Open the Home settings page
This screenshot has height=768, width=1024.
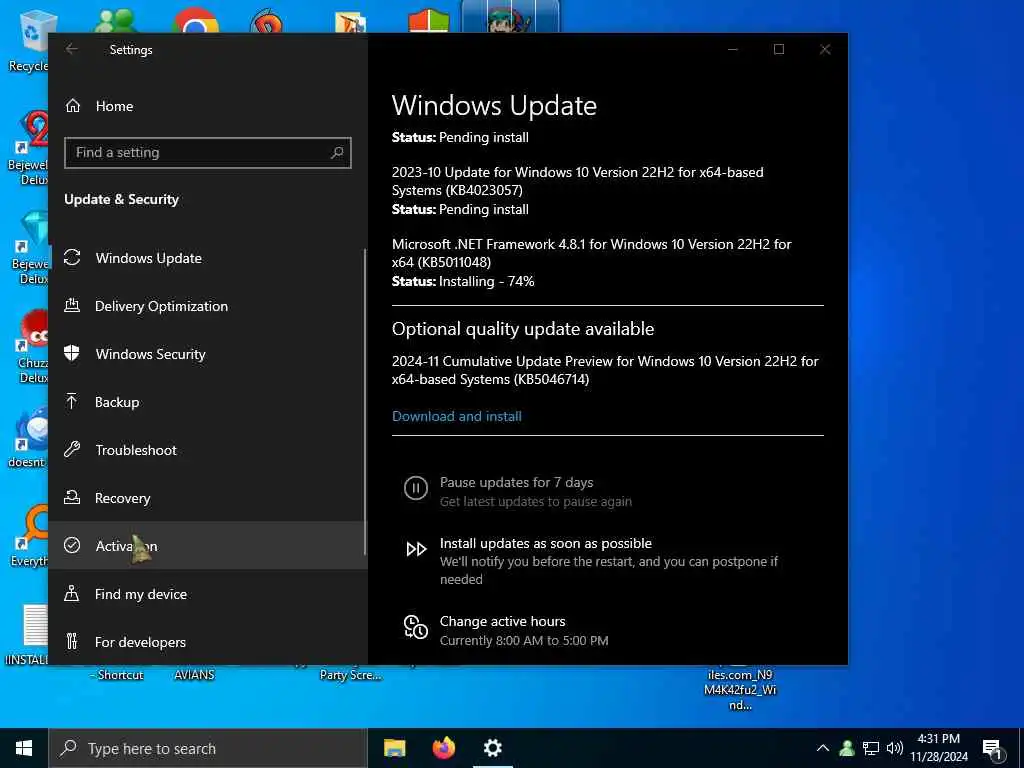coord(208,106)
